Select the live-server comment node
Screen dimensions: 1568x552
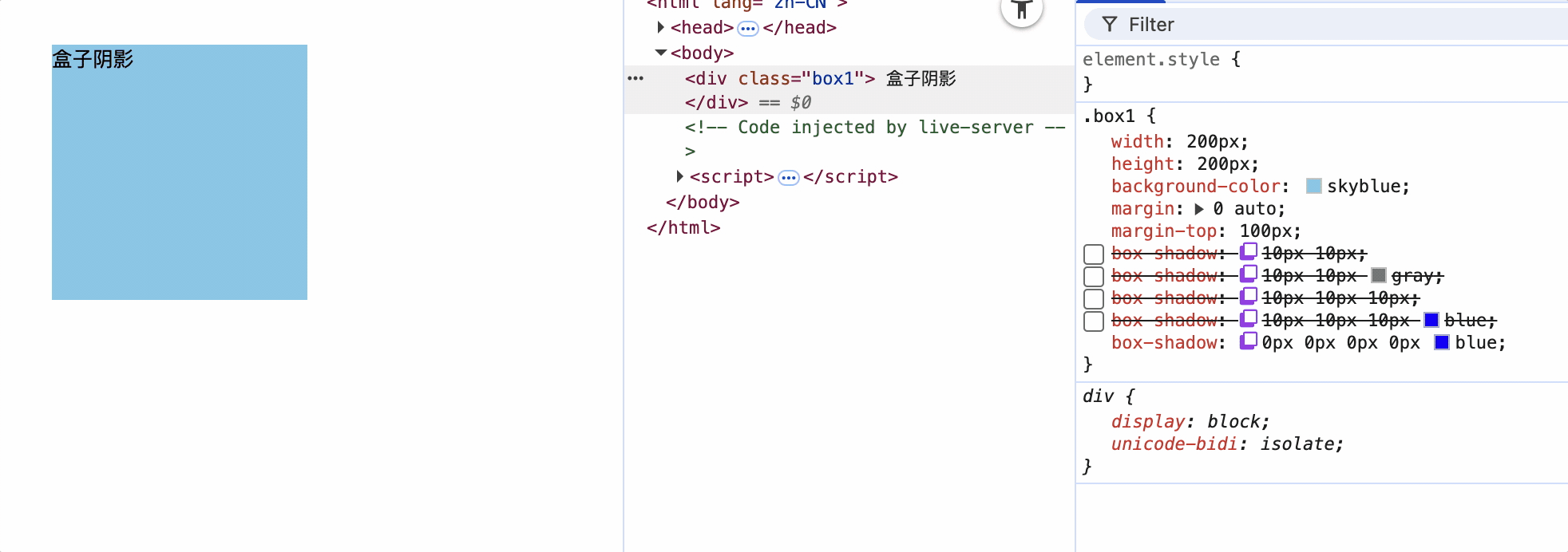click(x=875, y=139)
